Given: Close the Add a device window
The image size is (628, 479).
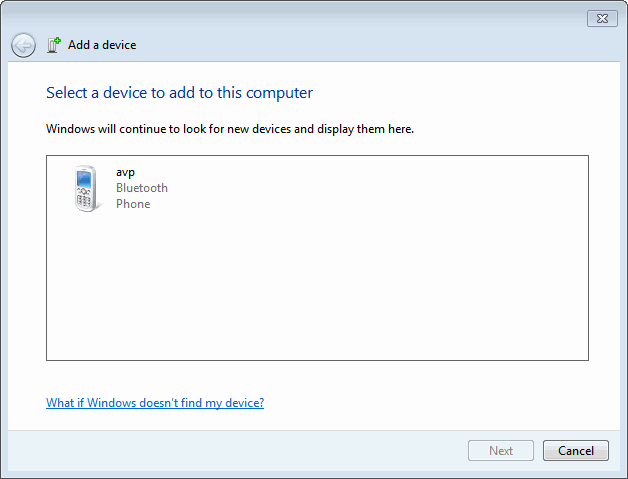Looking at the screenshot, I should point(601,18).
